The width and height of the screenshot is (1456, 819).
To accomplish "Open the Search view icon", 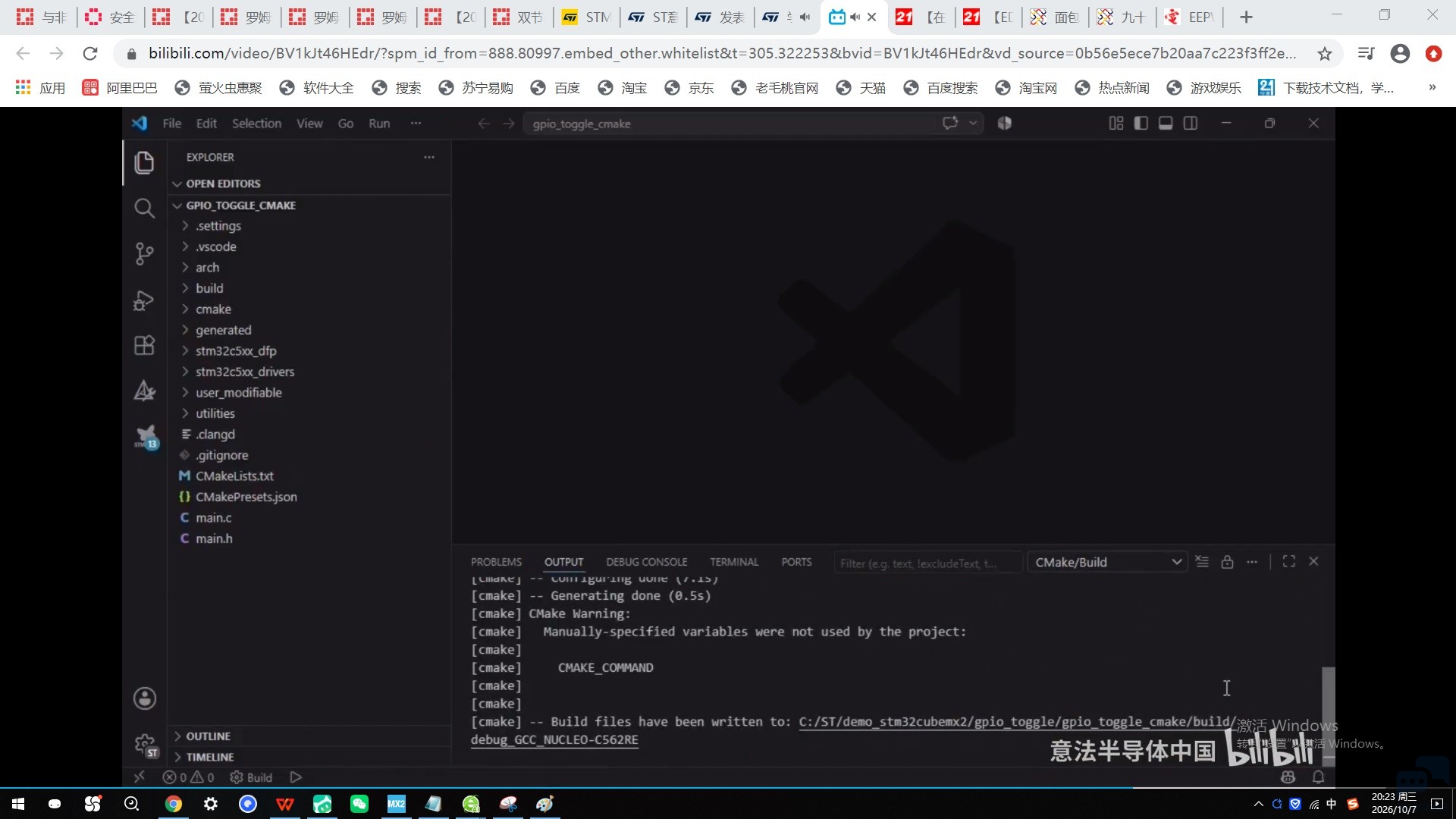I will (144, 208).
